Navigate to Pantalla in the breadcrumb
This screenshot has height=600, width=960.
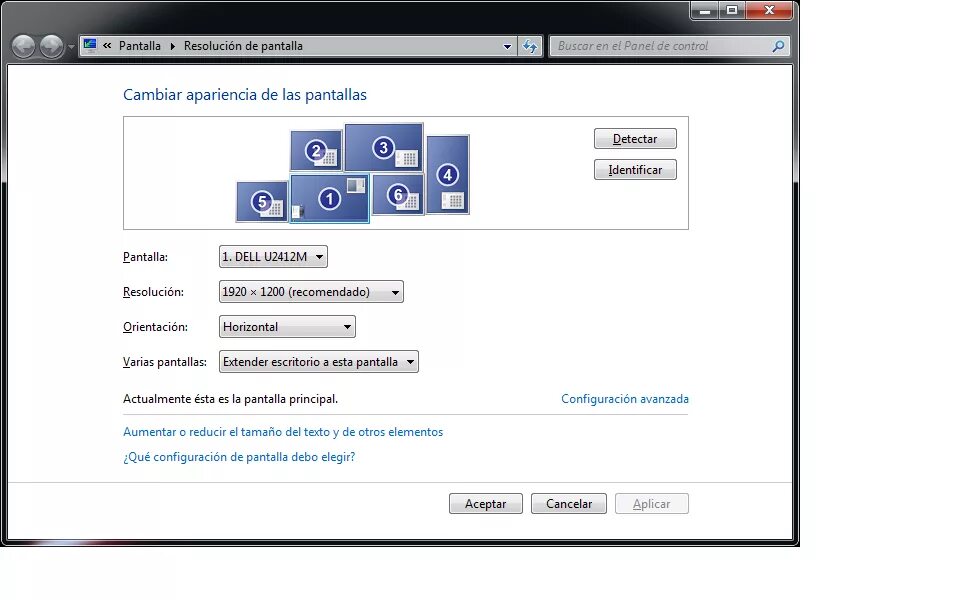[x=140, y=46]
